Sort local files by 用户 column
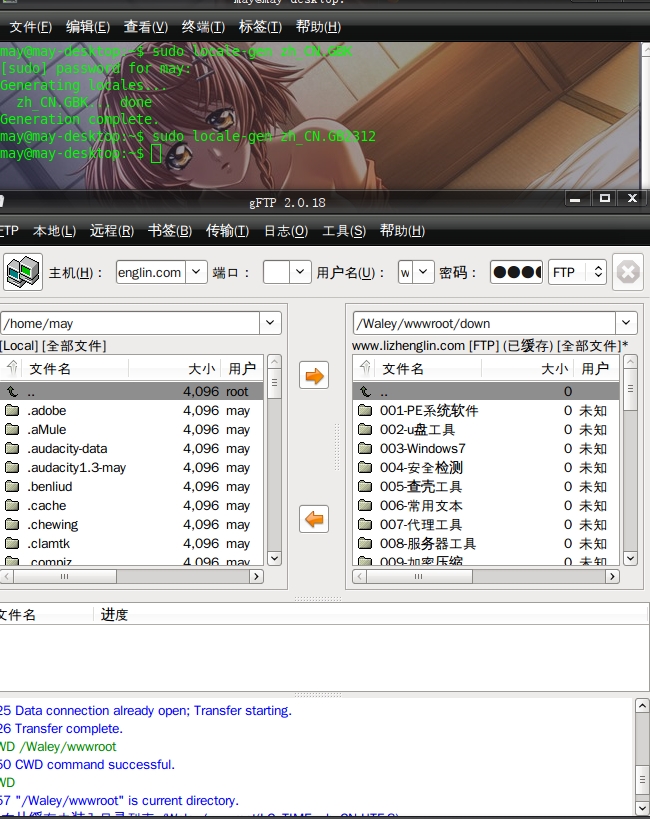Viewport: 650px width, 819px height. click(x=242, y=368)
